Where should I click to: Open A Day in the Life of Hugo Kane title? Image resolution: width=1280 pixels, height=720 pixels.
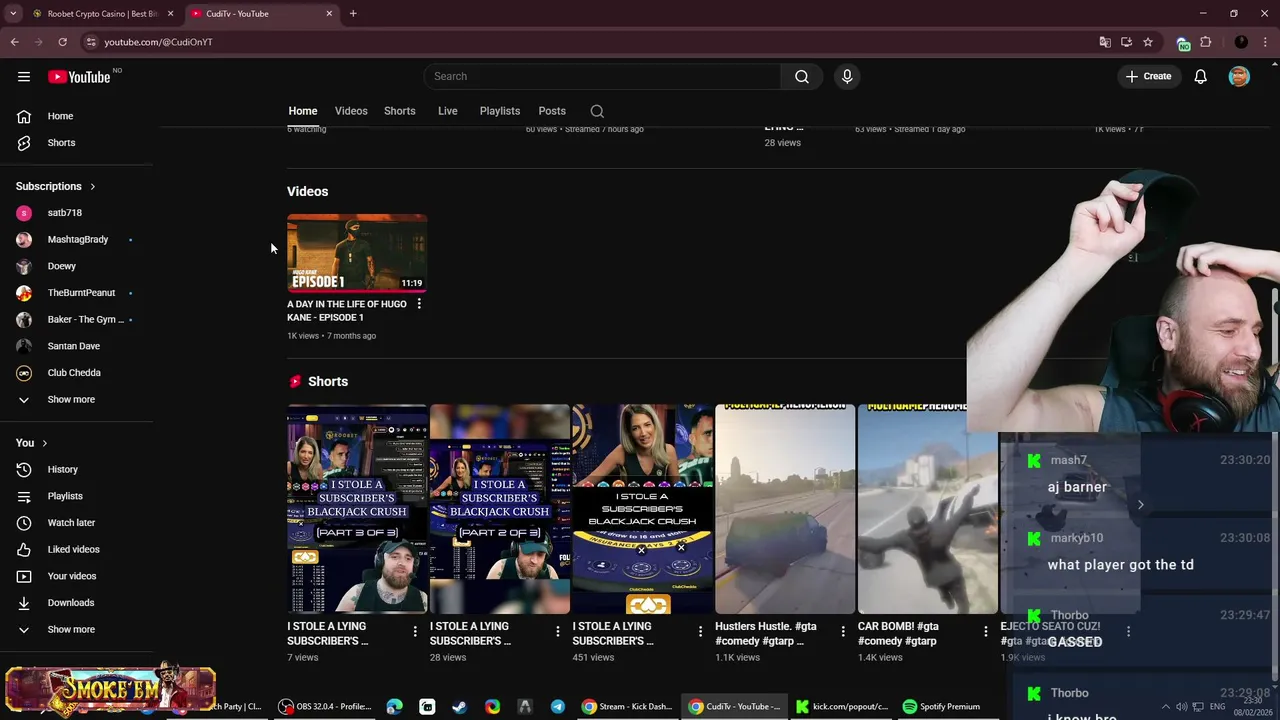(x=346, y=311)
